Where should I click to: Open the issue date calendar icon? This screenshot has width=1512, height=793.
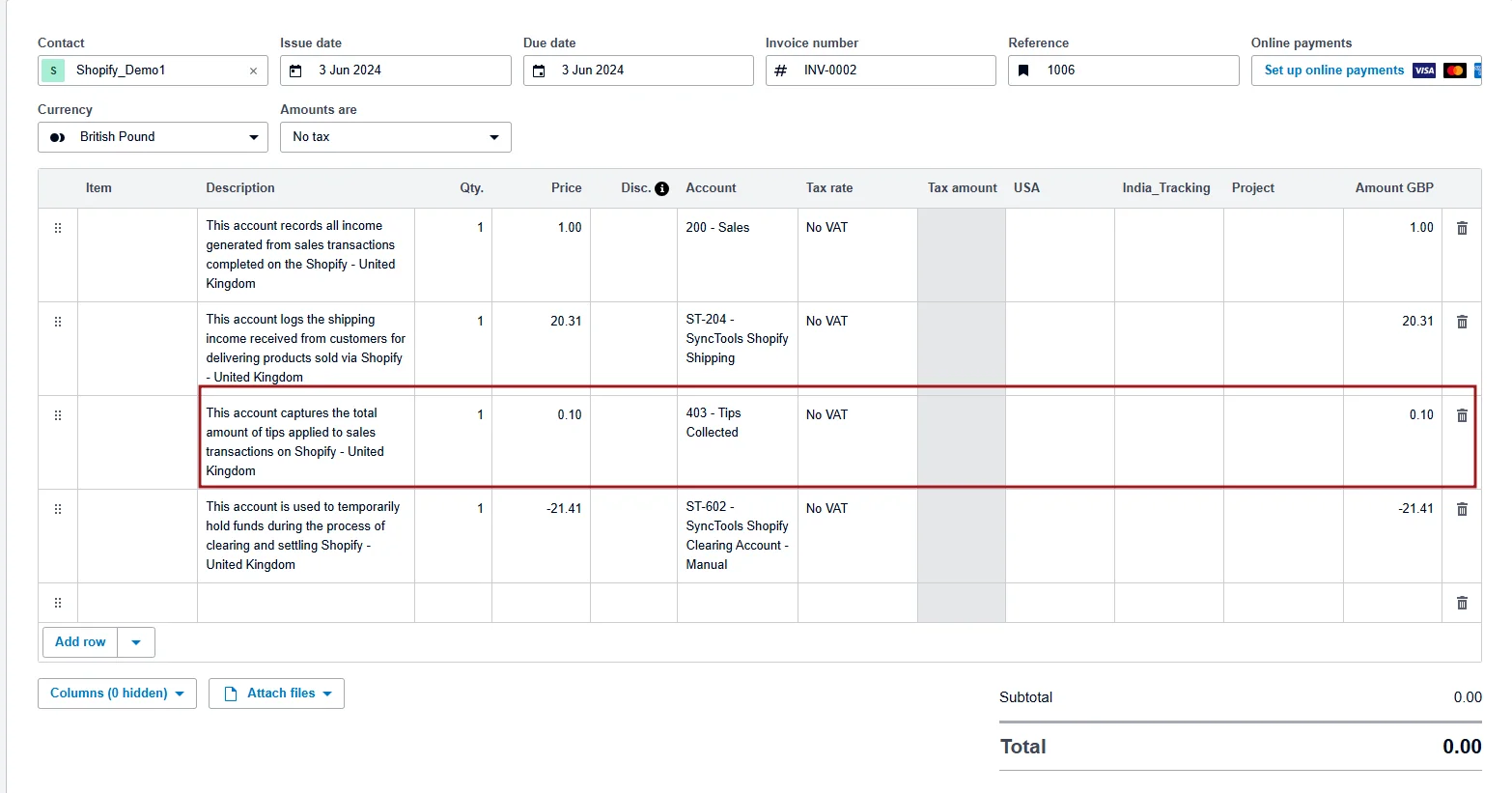coord(296,71)
